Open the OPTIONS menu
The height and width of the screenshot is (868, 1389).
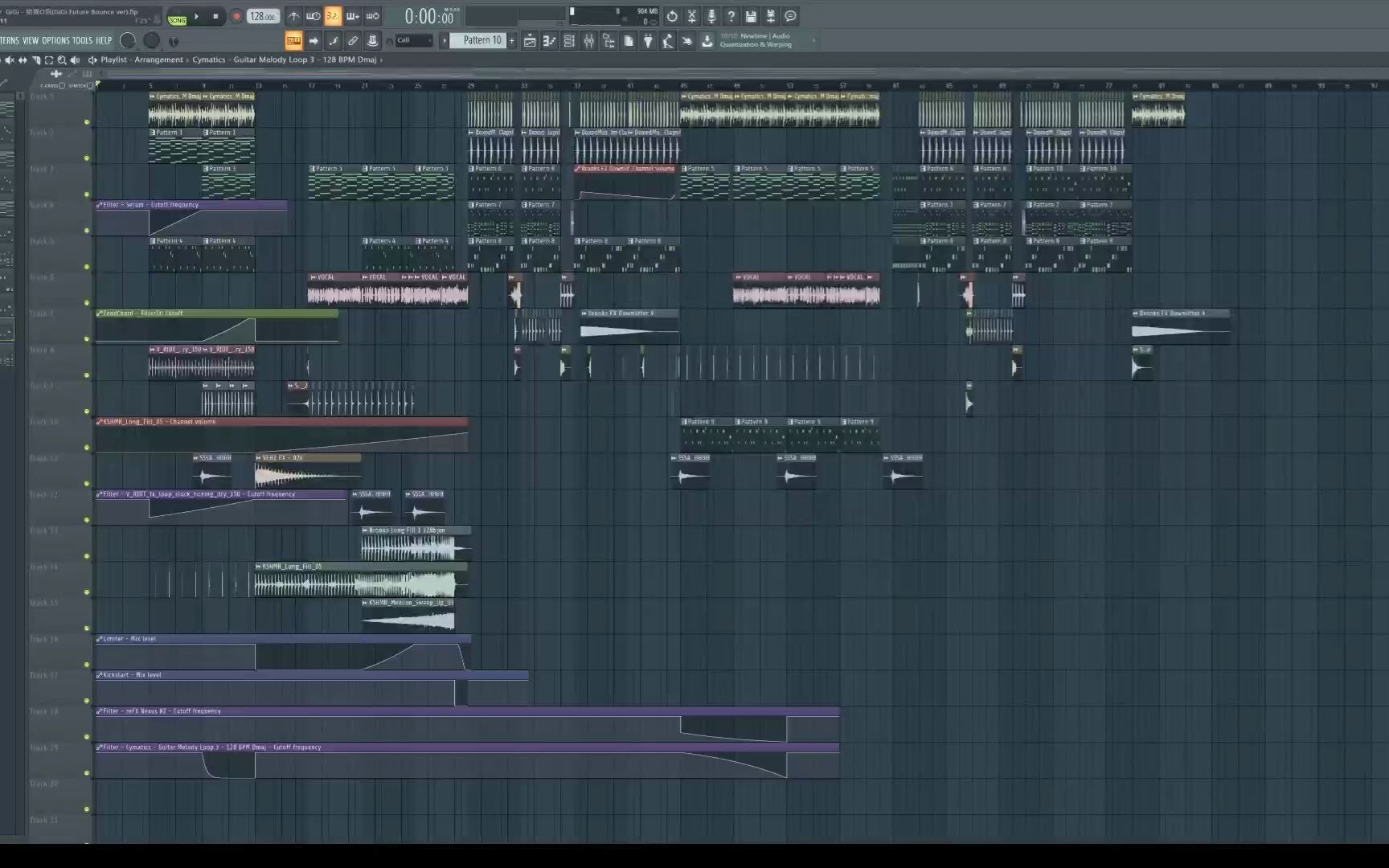coord(55,40)
